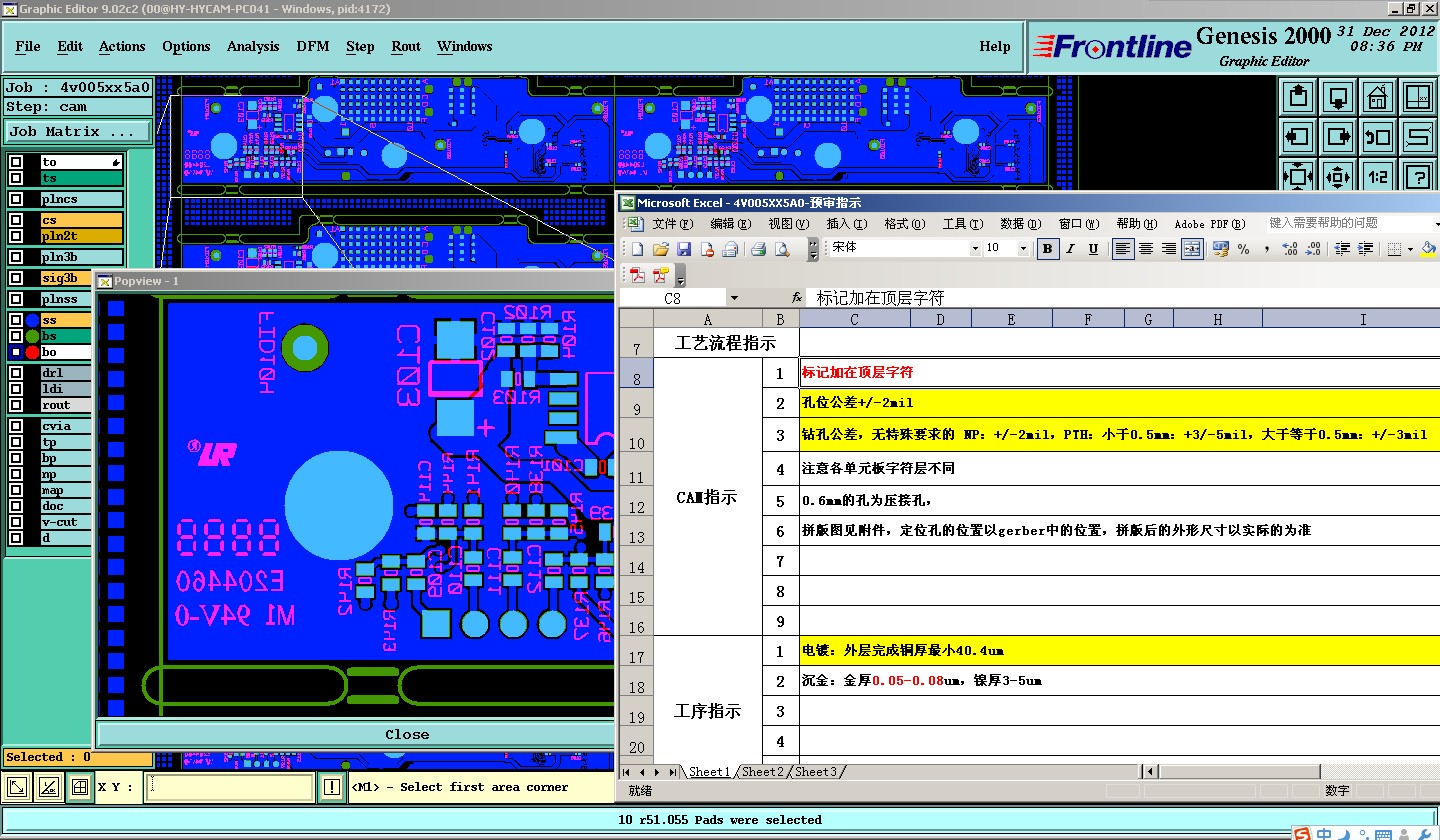Toggle checkbox for layer cs
This screenshot has width=1440, height=840.
tap(16, 220)
